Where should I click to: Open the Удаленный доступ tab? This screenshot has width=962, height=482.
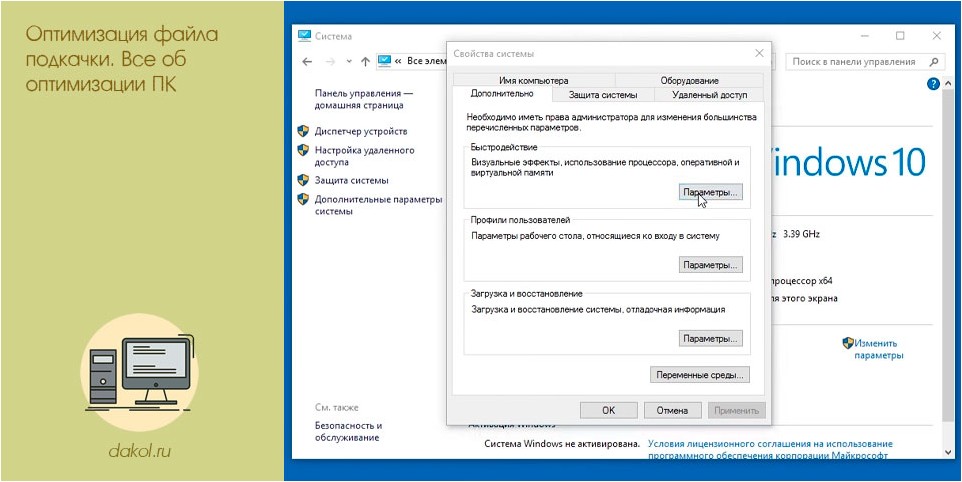(709, 95)
